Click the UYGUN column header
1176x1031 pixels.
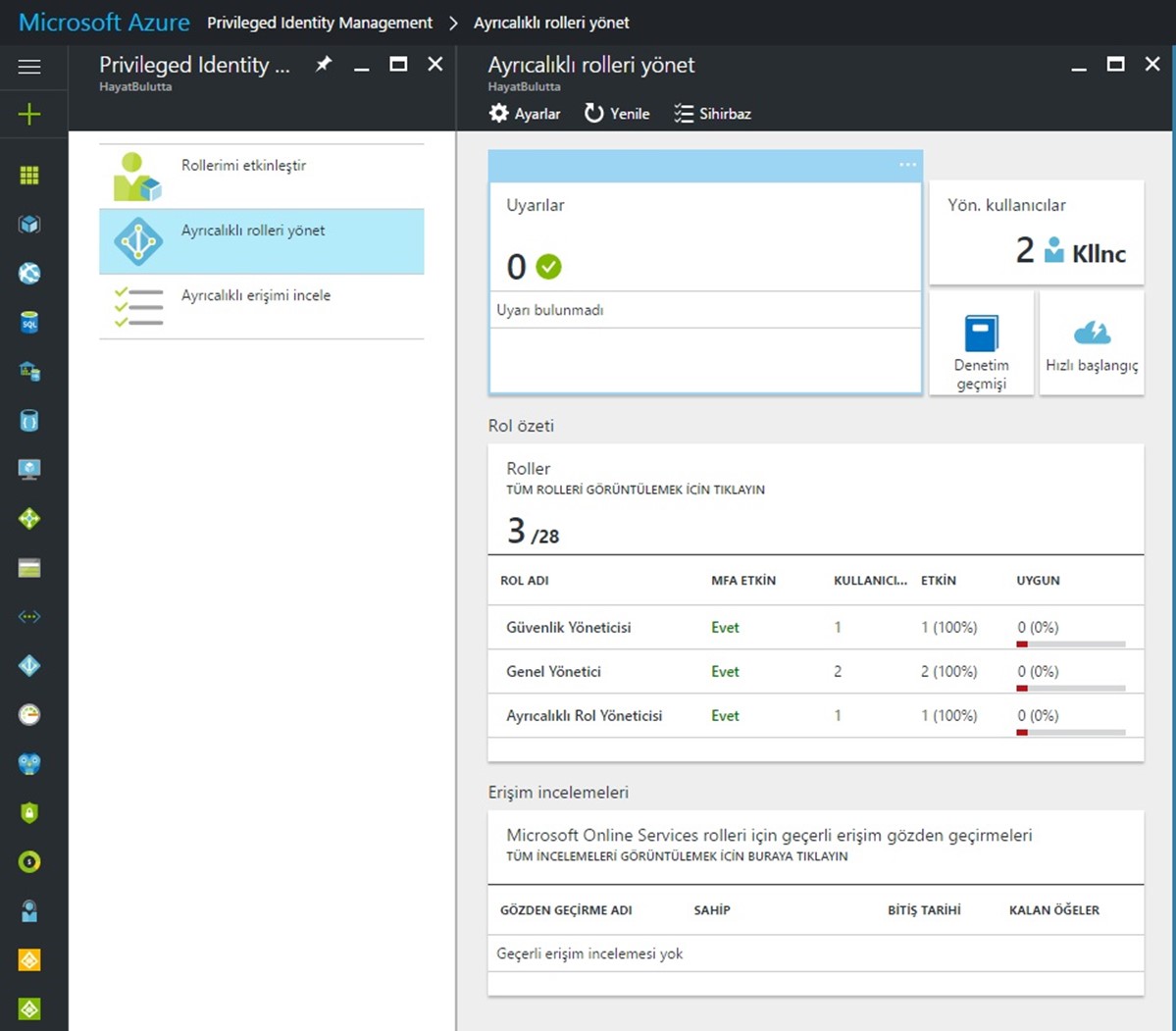pos(1038,580)
